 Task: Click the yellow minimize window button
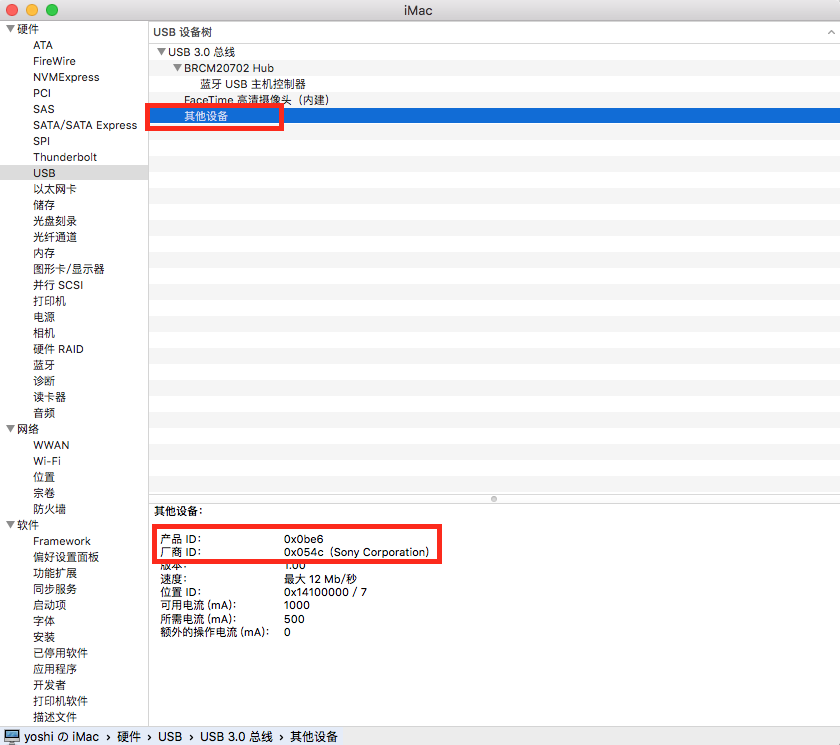click(32, 10)
